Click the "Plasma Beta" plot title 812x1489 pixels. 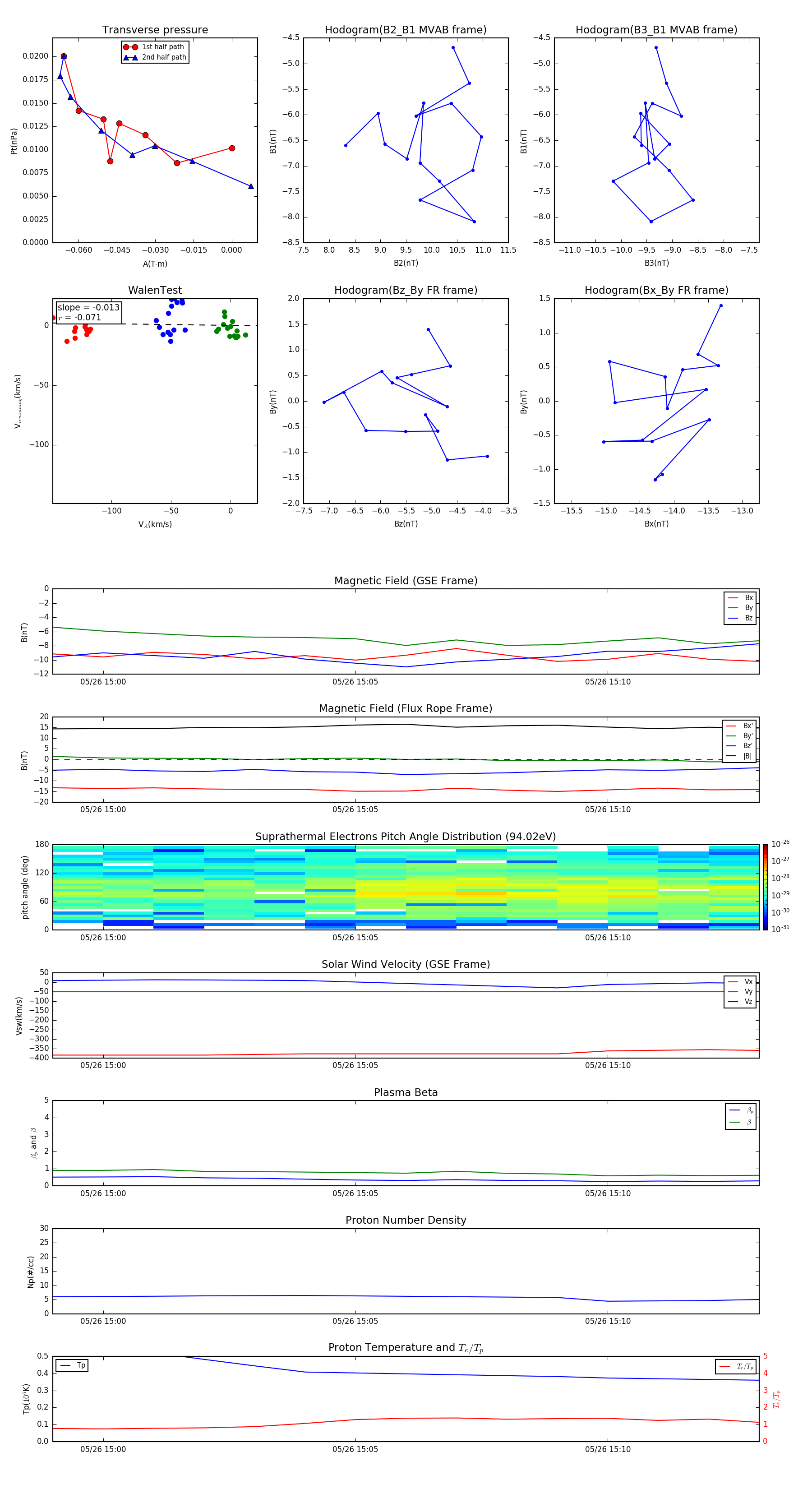click(406, 1093)
